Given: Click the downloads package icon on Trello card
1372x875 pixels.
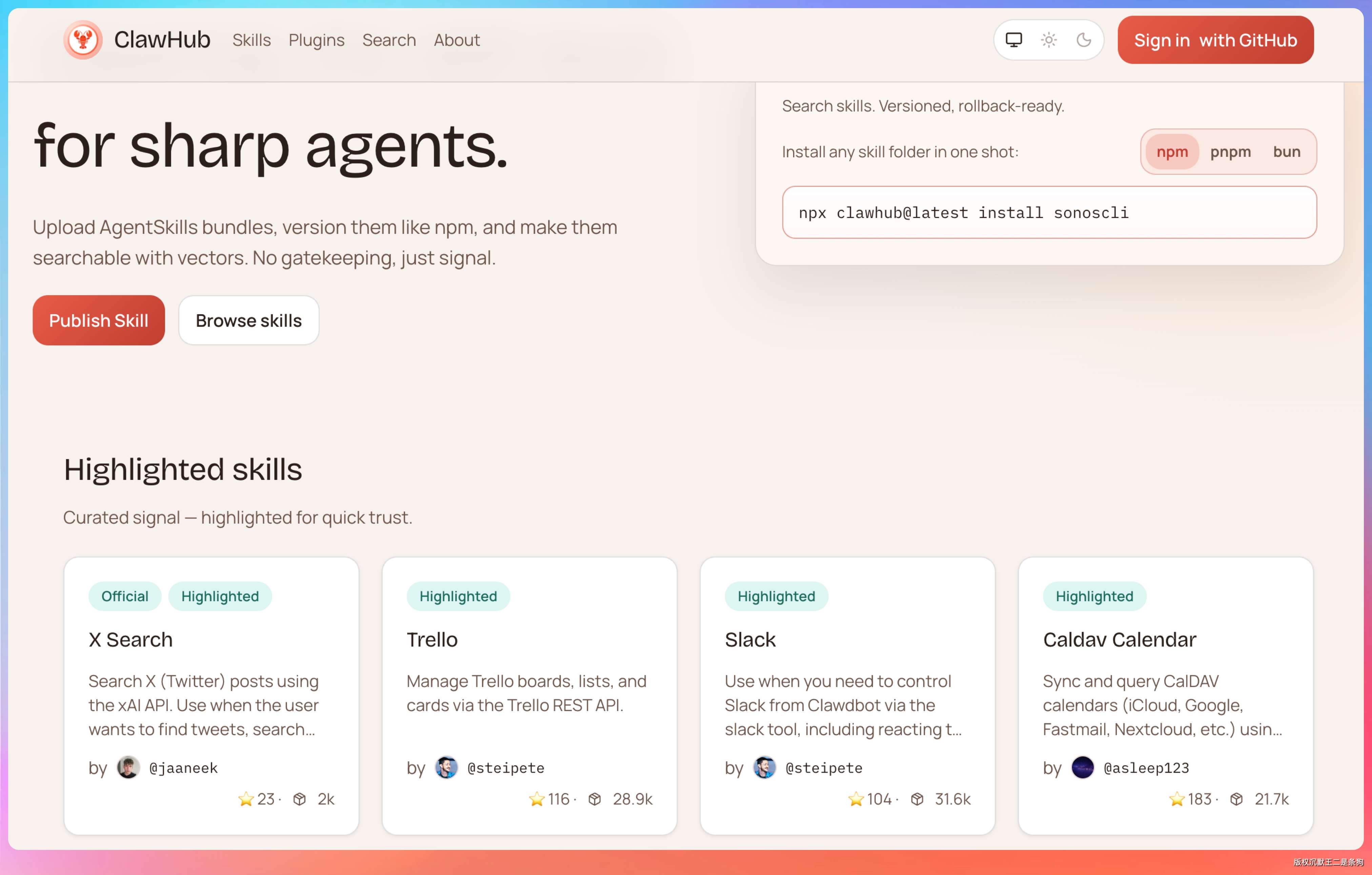Looking at the screenshot, I should click(x=595, y=799).
